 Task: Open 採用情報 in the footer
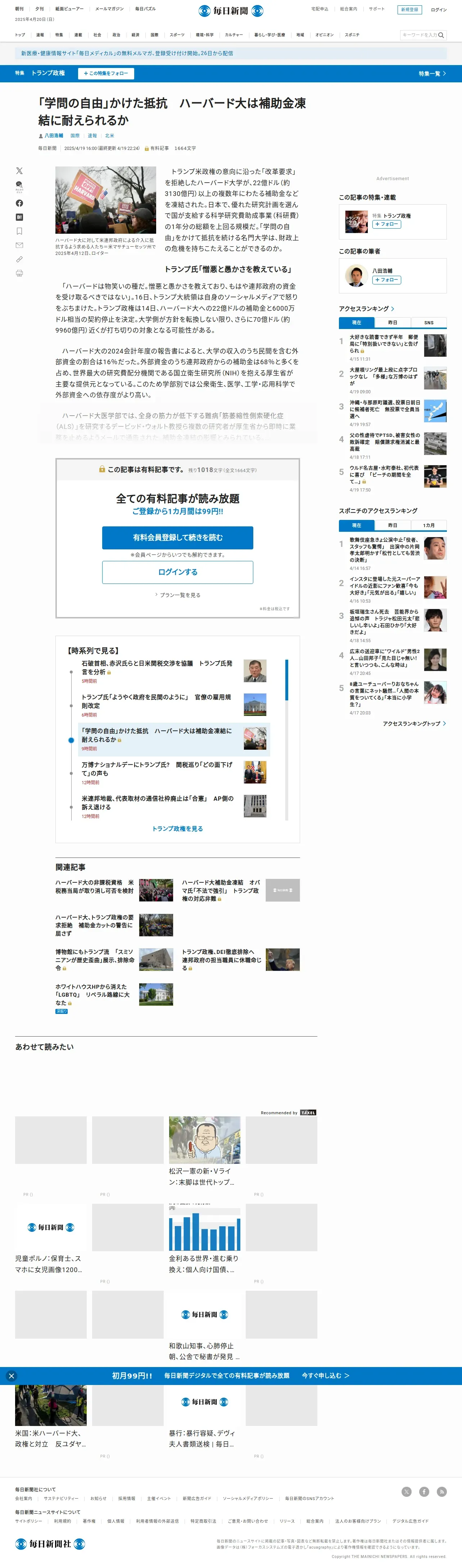pyautogui.click(x=127, y=1499)
